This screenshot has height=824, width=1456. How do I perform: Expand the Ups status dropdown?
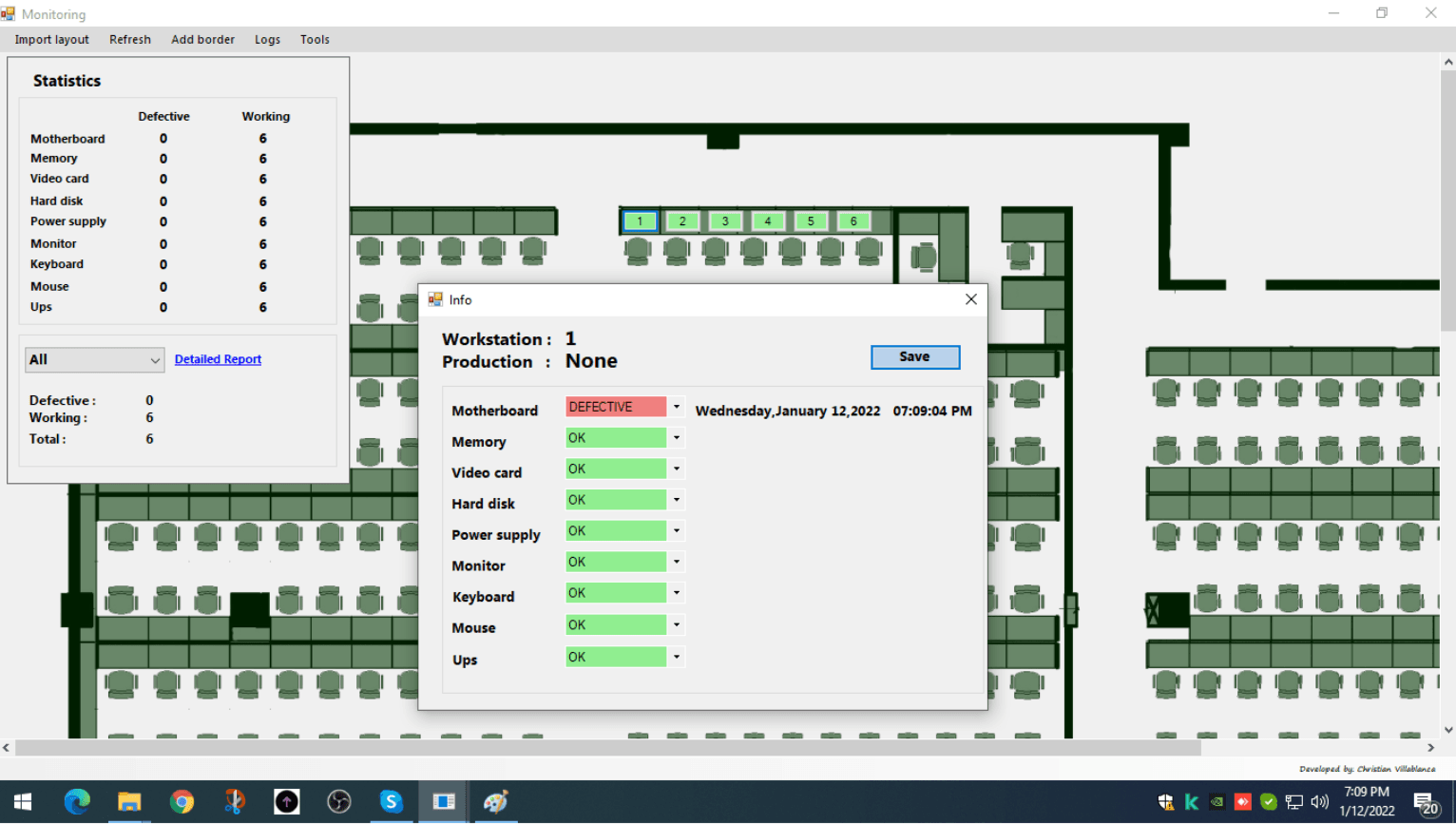(x=676, y=656)
